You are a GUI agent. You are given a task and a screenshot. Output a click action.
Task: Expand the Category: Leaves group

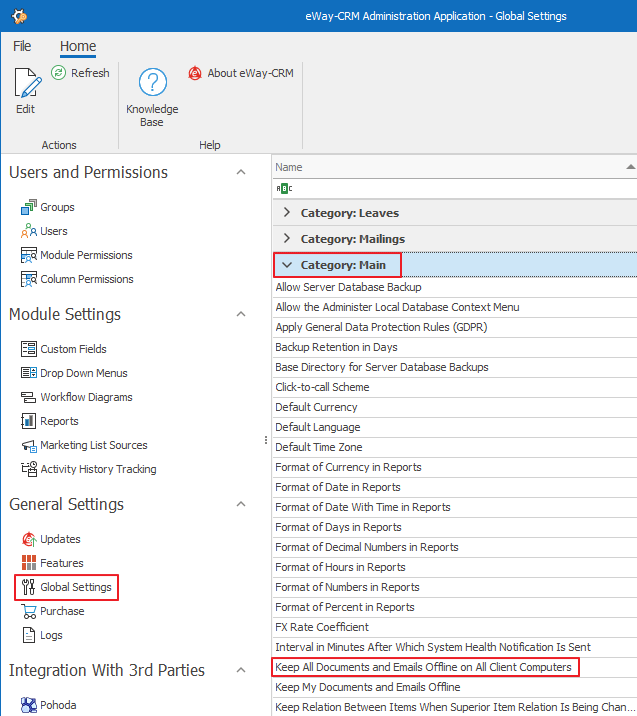[287, 212]
